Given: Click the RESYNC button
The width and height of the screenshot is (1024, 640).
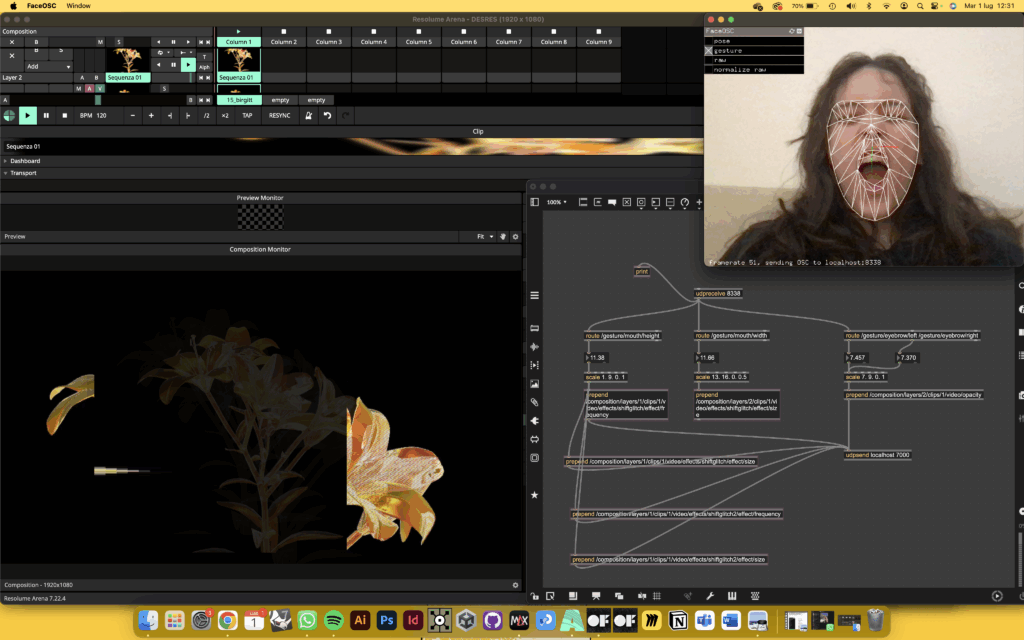Looking at the screenshot, I should (x=279, y=116).
